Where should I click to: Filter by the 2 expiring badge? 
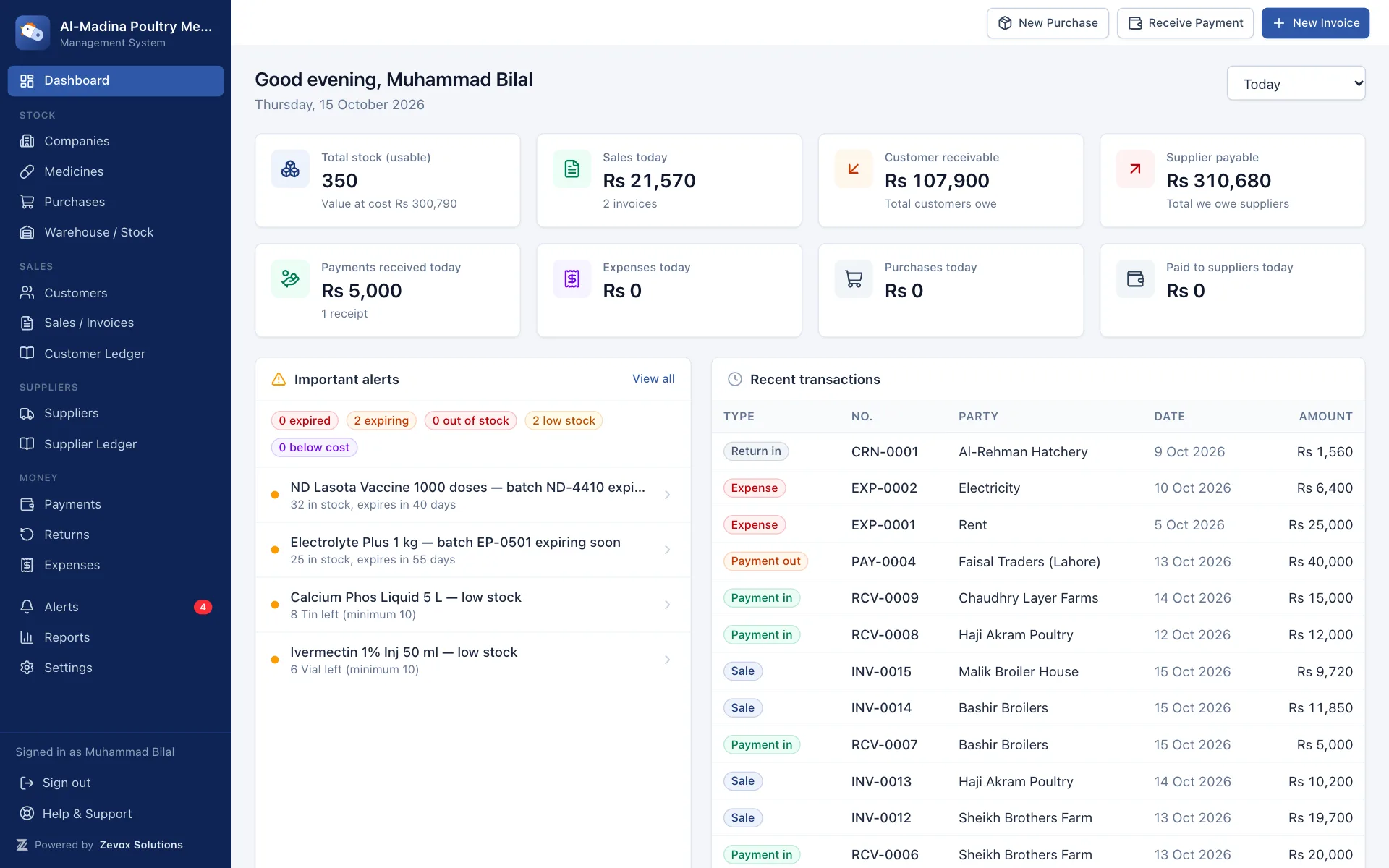pos(381,421)
